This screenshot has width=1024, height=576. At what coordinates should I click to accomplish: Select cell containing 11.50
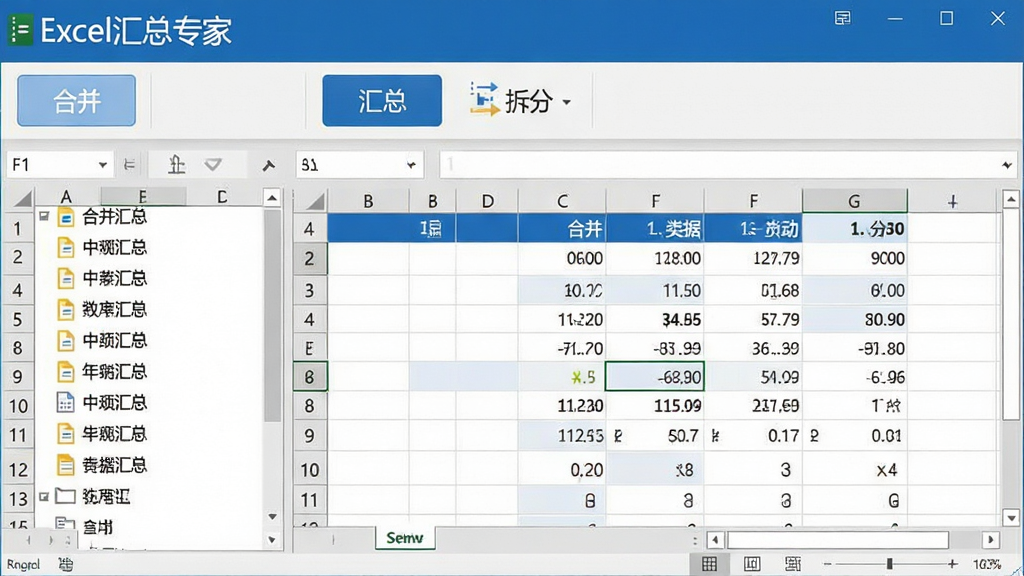655,290
